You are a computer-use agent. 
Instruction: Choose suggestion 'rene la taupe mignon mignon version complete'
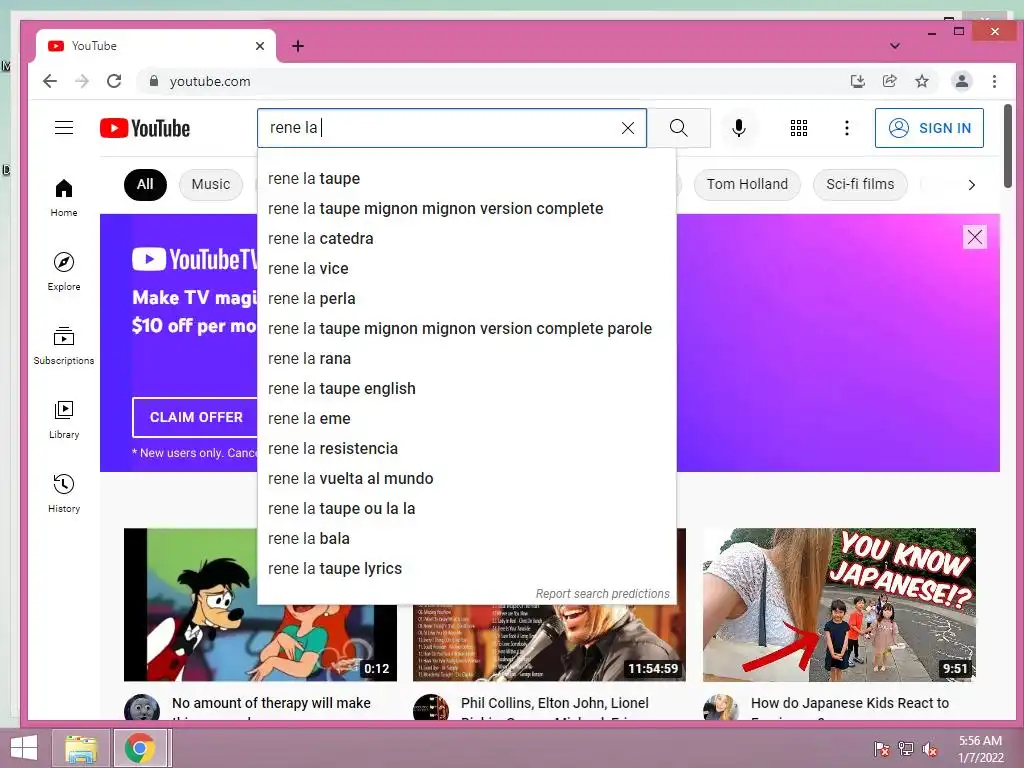point(467,208)
